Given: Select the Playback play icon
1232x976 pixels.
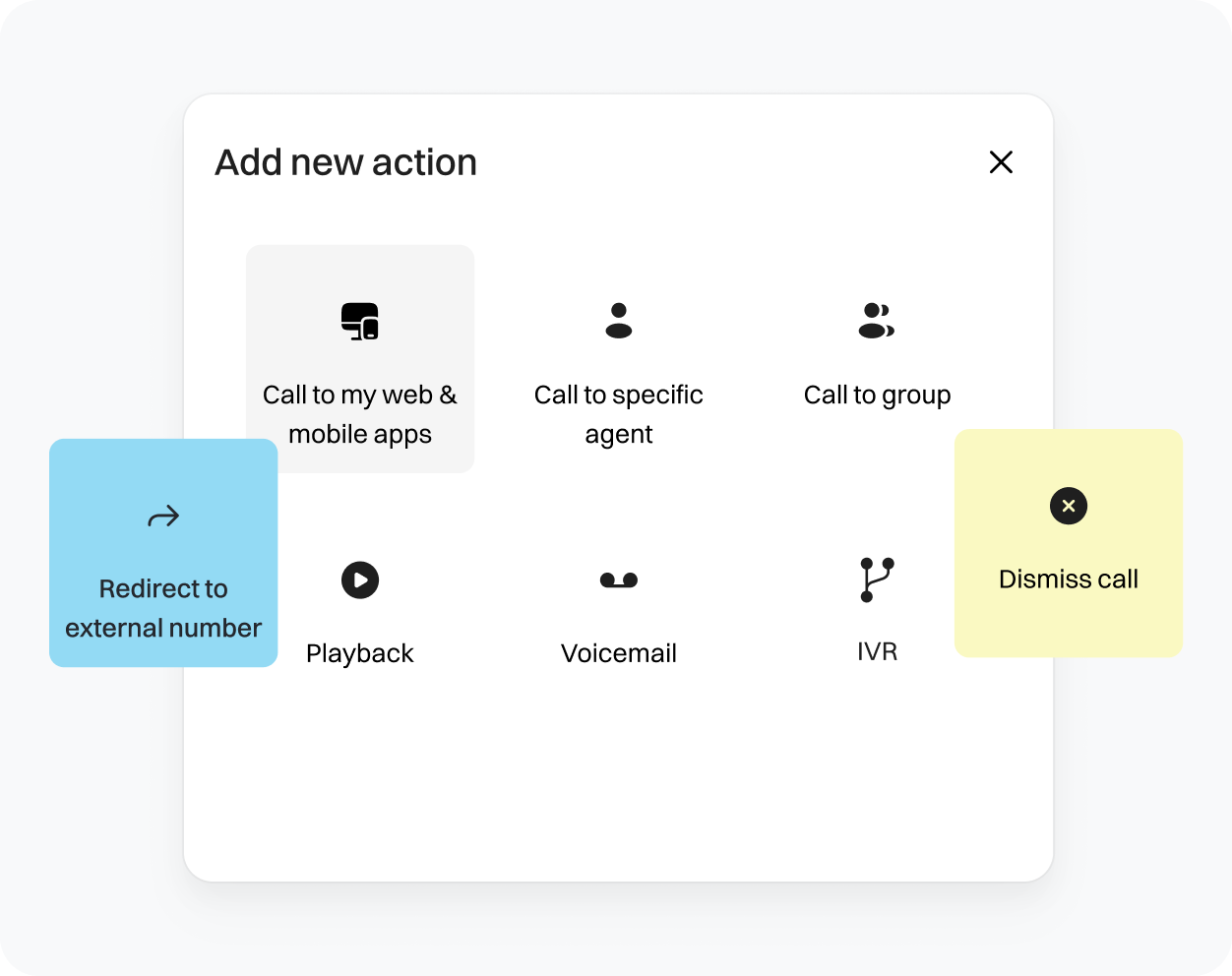Looking at the screenshot, I should pyautogui.click(x=360, y=579).
